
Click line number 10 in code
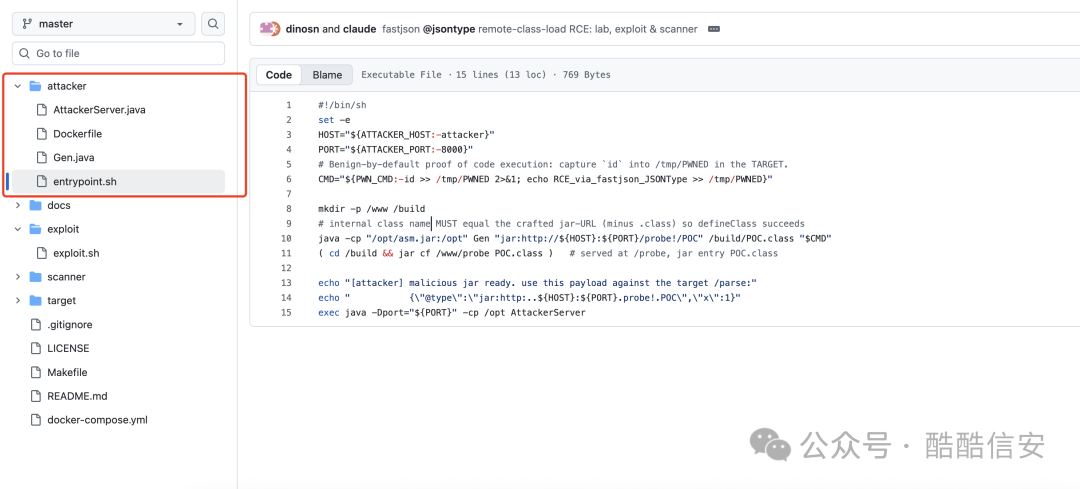pos(287,238)
